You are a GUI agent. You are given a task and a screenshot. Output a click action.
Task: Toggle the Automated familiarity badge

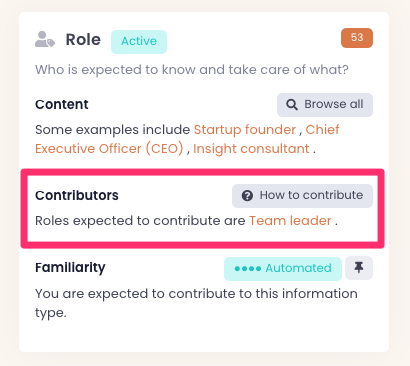pyautogui.click(x=283, y=268)
